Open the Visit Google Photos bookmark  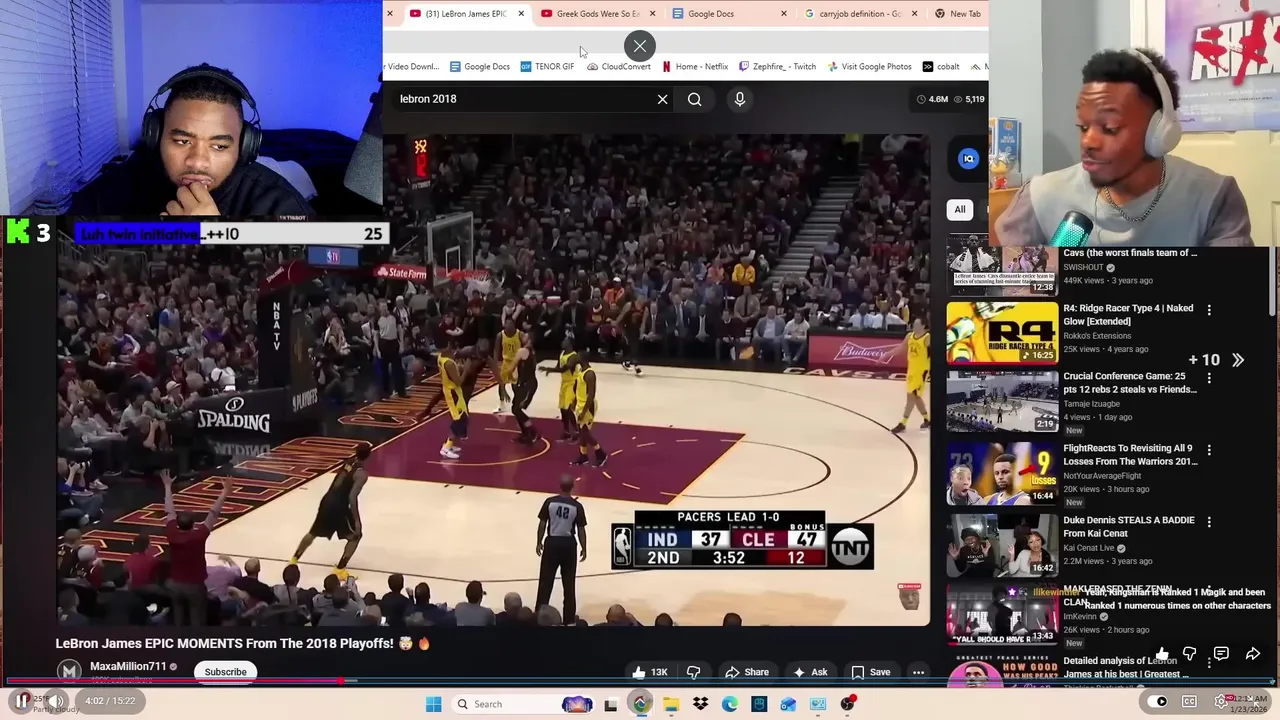click(869, 67)
